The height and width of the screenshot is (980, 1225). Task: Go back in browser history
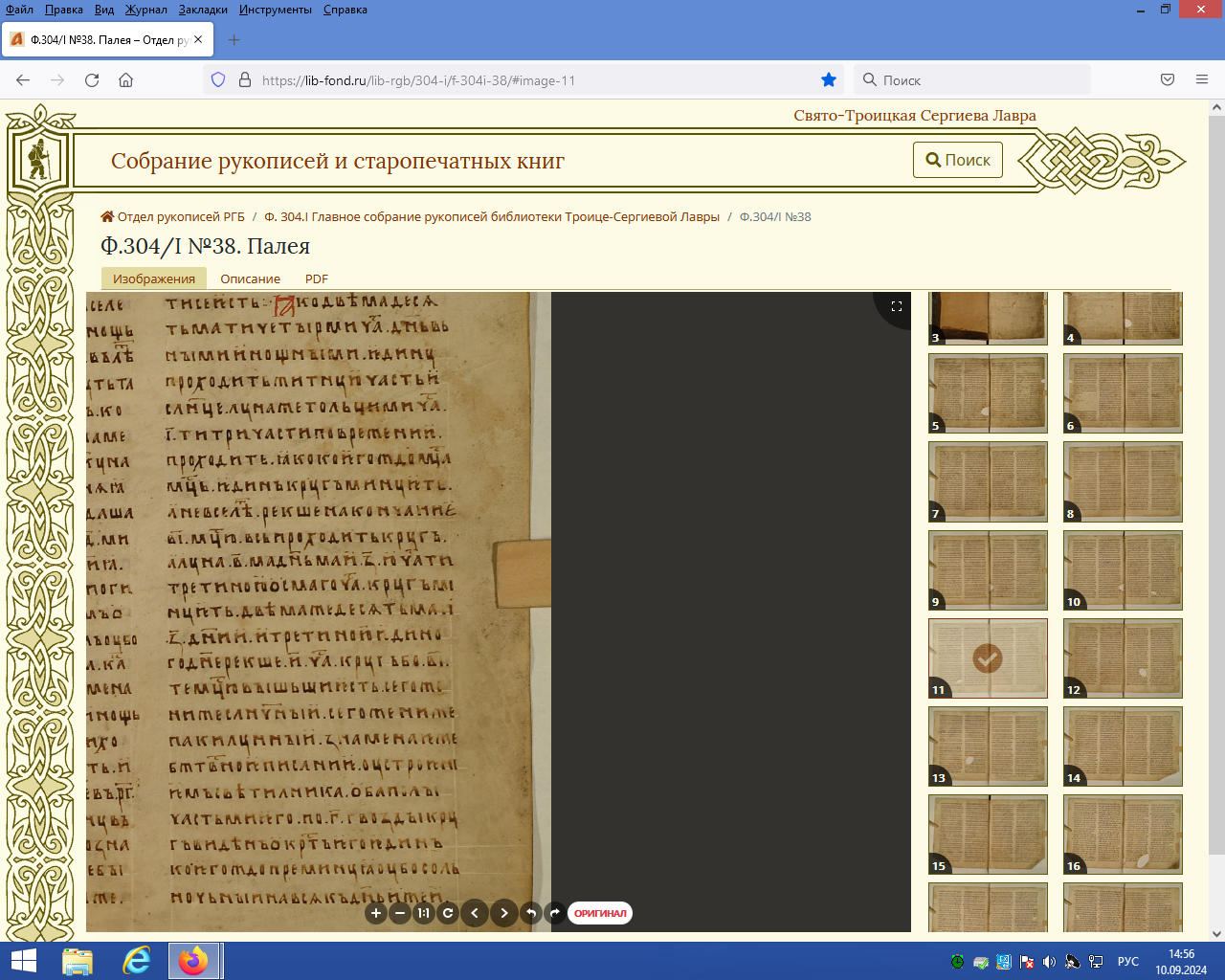coord(23,80)
